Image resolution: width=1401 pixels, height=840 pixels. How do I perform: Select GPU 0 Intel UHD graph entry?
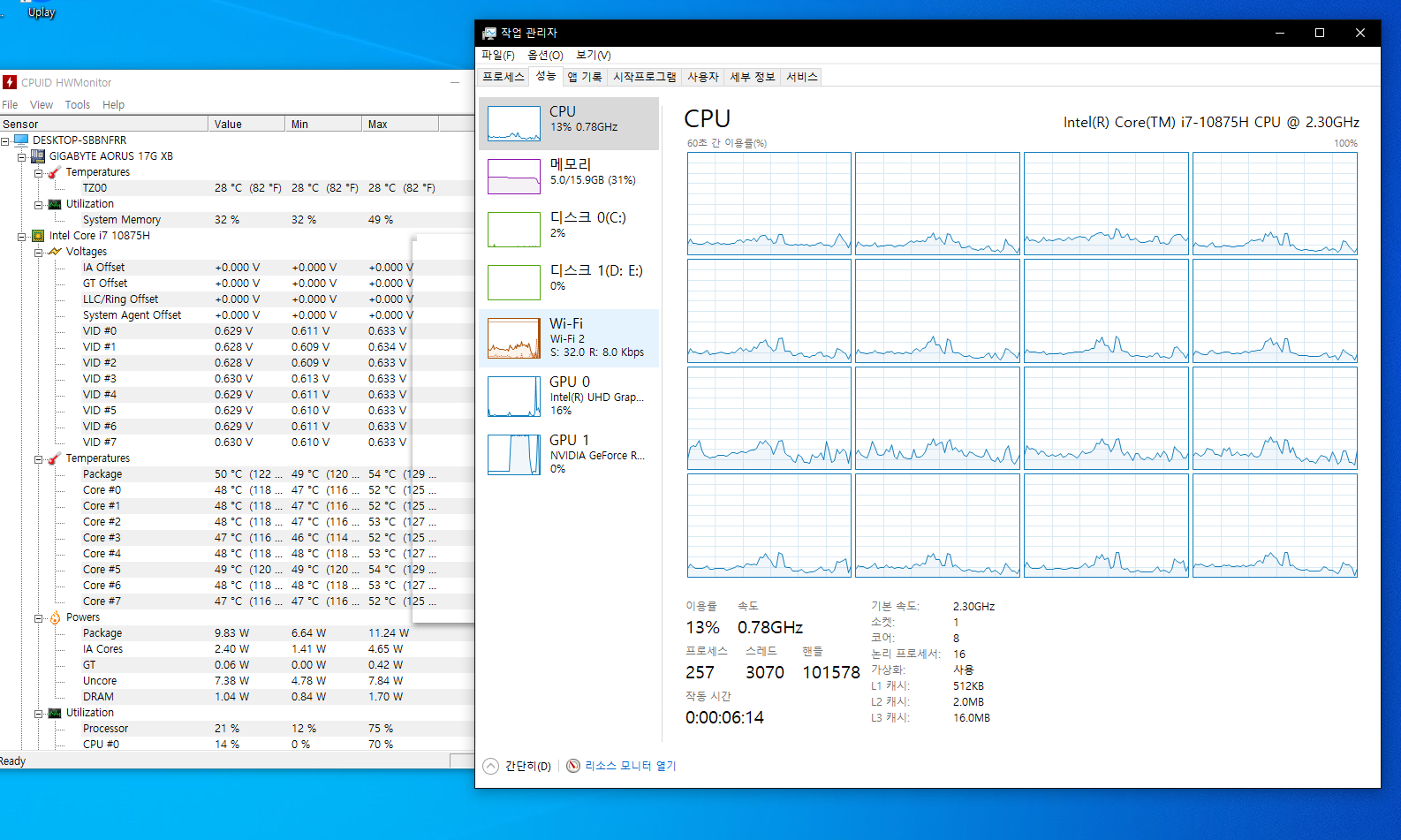[569, 397]
